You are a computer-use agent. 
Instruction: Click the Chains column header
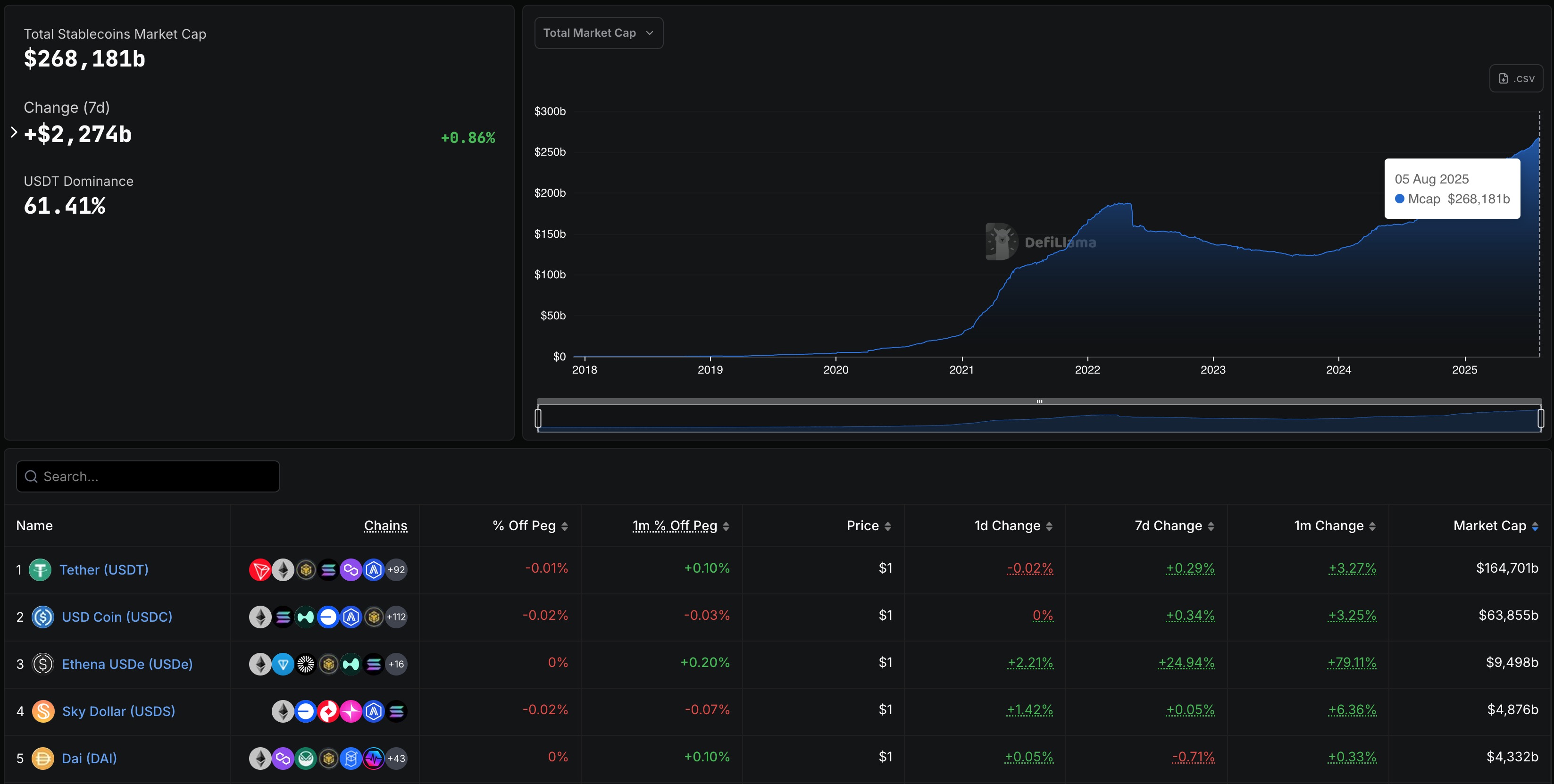click(385, 526)
